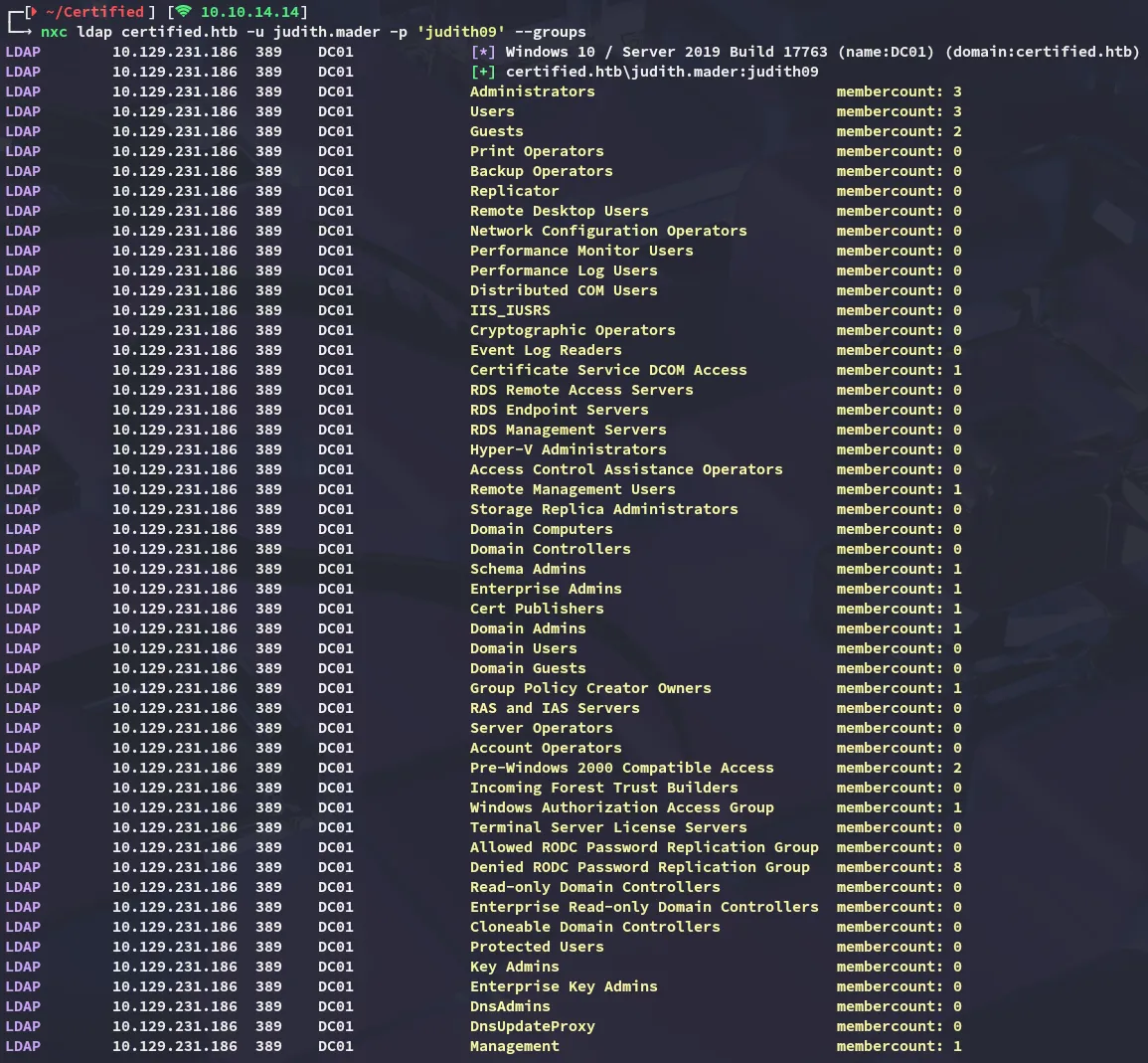1148x1063 pixels.
Task: Click the [+] success marker before the credentials
Action: coord(483,72)
